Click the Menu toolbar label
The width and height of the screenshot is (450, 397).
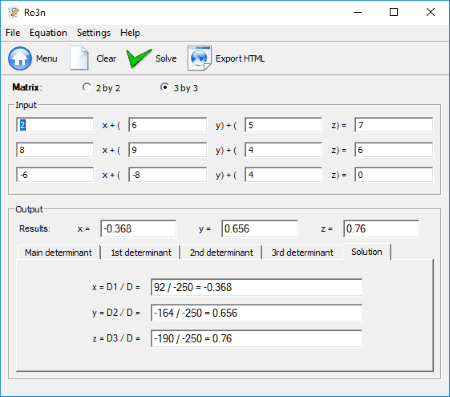[x=47, y=59]
